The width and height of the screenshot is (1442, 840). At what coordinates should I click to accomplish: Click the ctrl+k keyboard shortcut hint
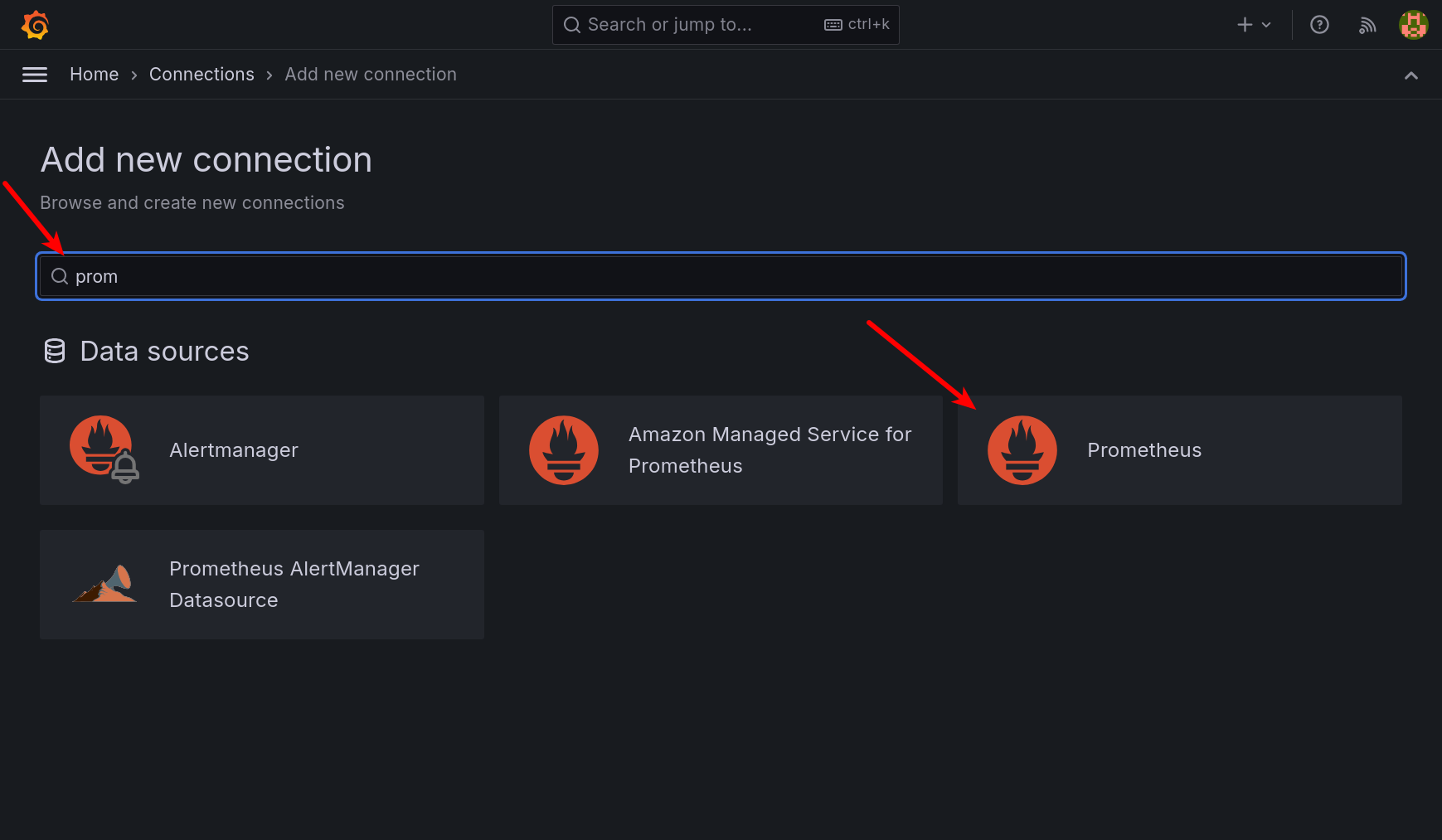pyautogui.click(x=857, y=25)
